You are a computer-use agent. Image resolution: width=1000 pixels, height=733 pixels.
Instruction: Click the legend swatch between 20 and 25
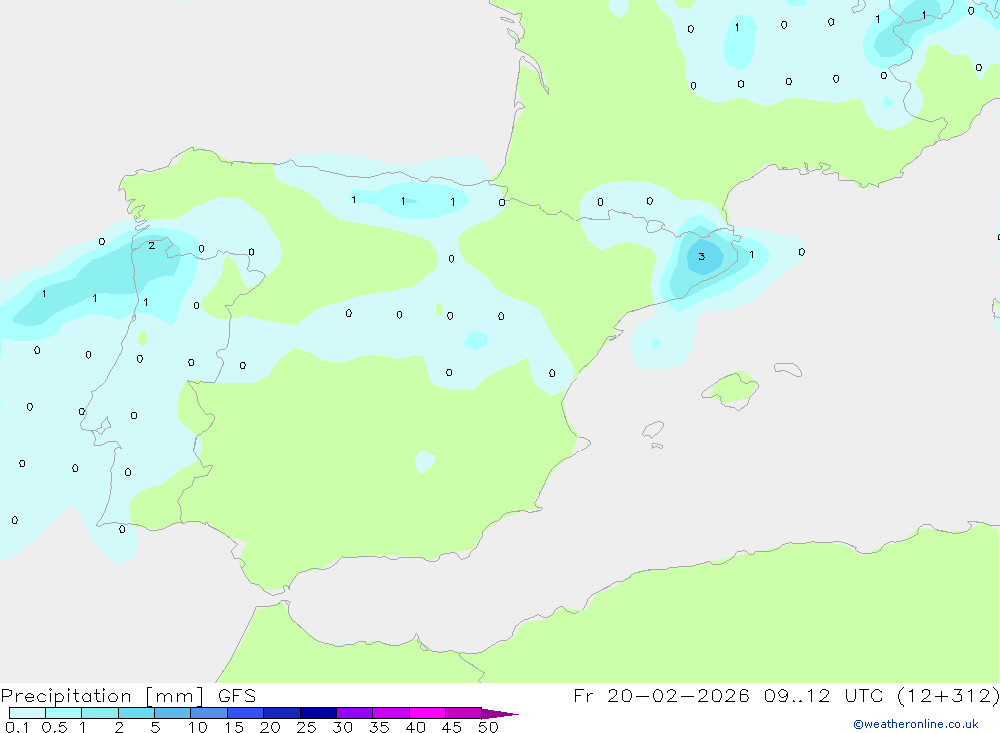coord(281,713)
